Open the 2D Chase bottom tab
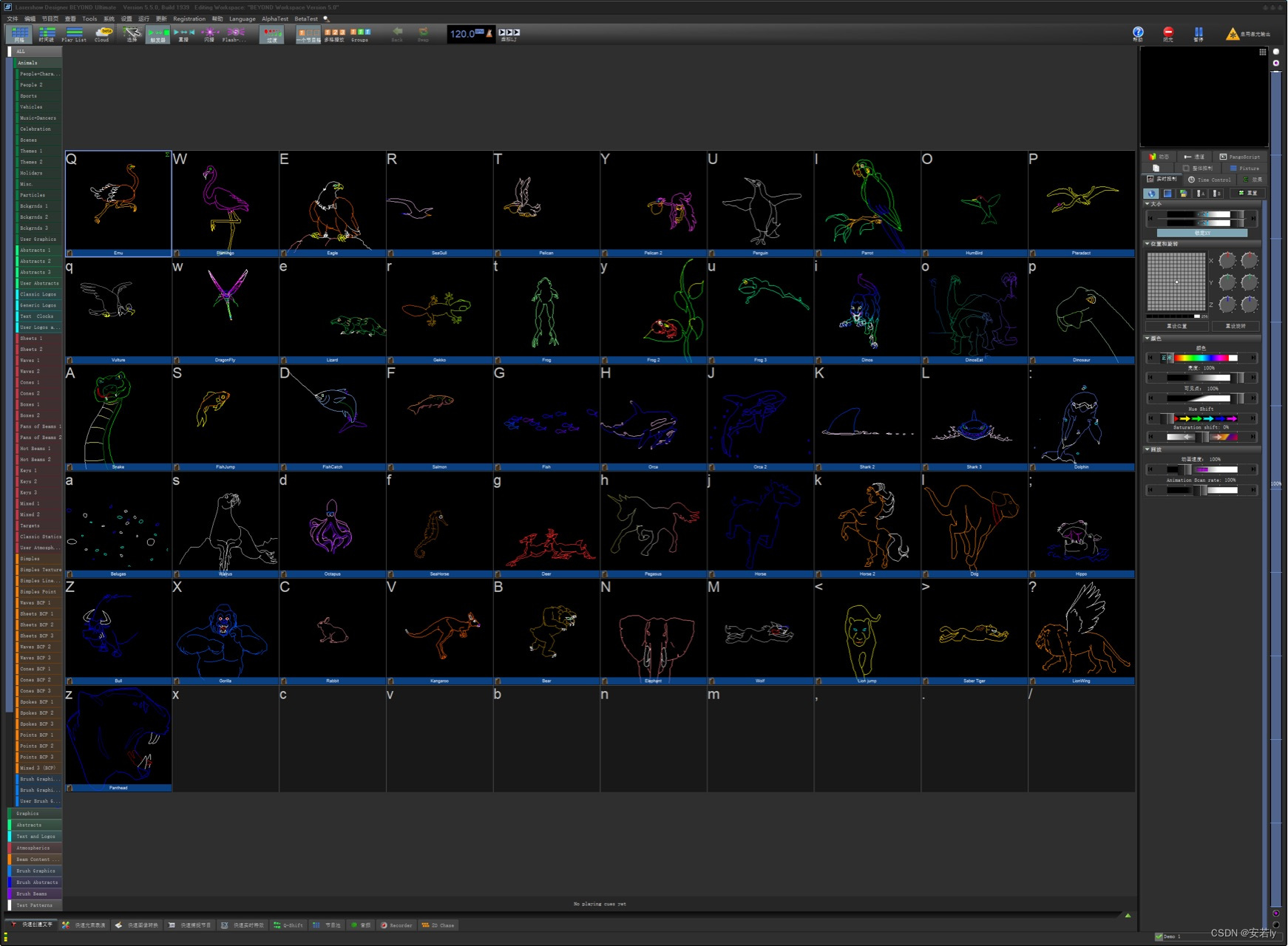The image size is (1288, 946). (438, 925)
